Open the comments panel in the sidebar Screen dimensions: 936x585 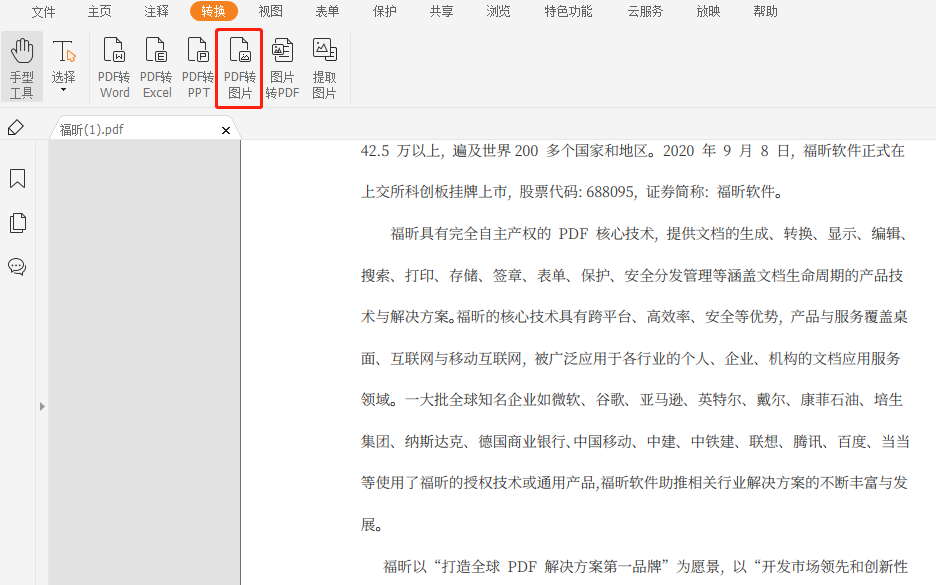click(x=17, y=266)
